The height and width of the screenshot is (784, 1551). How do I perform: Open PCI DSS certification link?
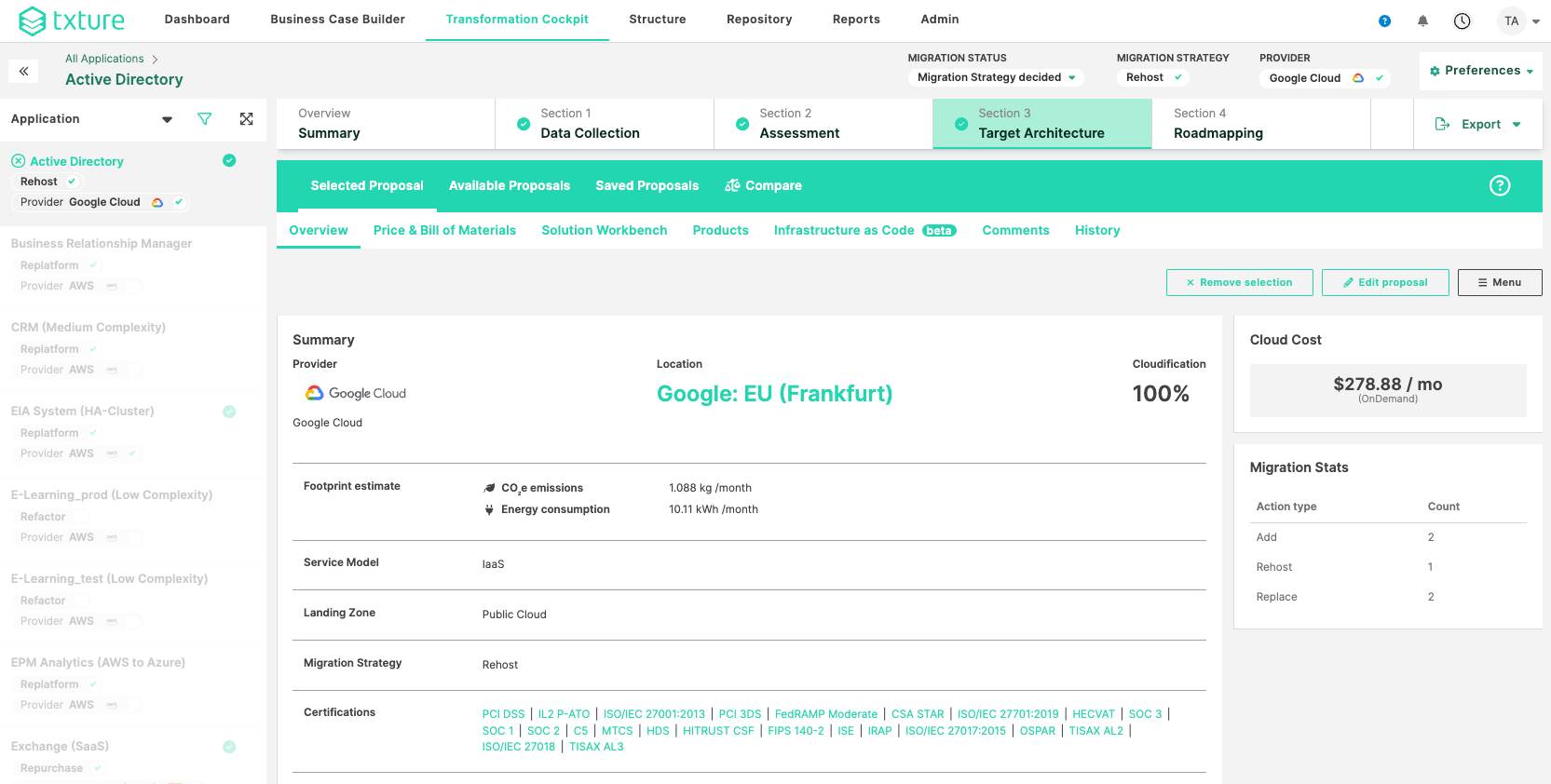(504, 714)
